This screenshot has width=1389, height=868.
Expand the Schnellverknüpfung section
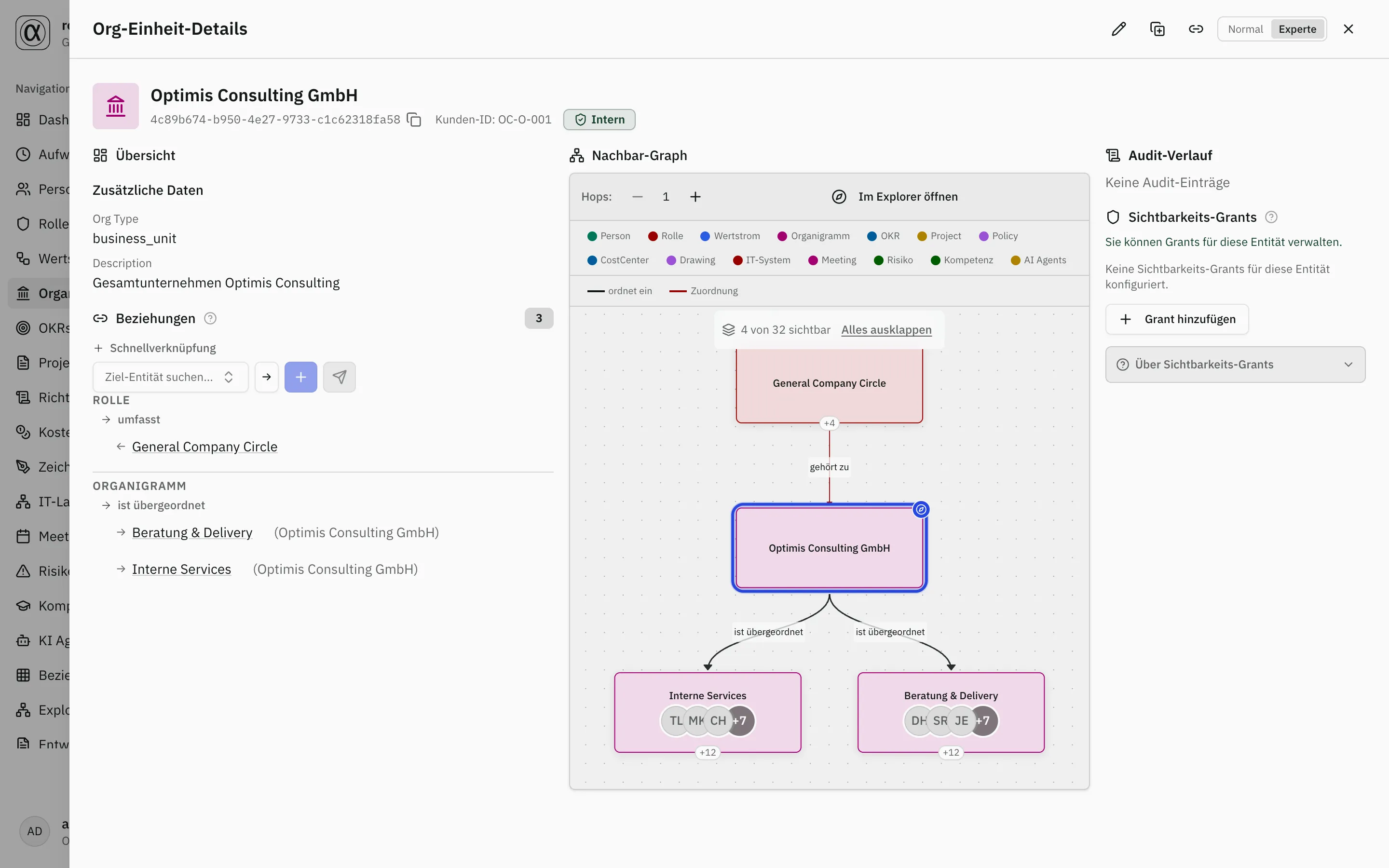(155, 348)
